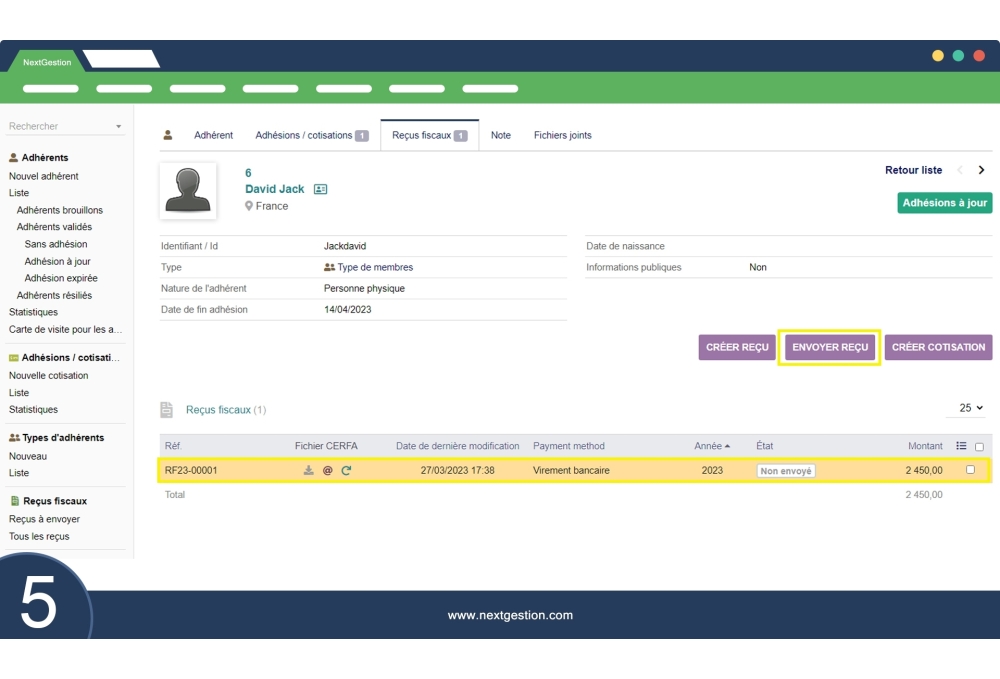Click the @ email icon for RF23-00001
This screenshot has width=1000, height=679.
pos(327,470)
